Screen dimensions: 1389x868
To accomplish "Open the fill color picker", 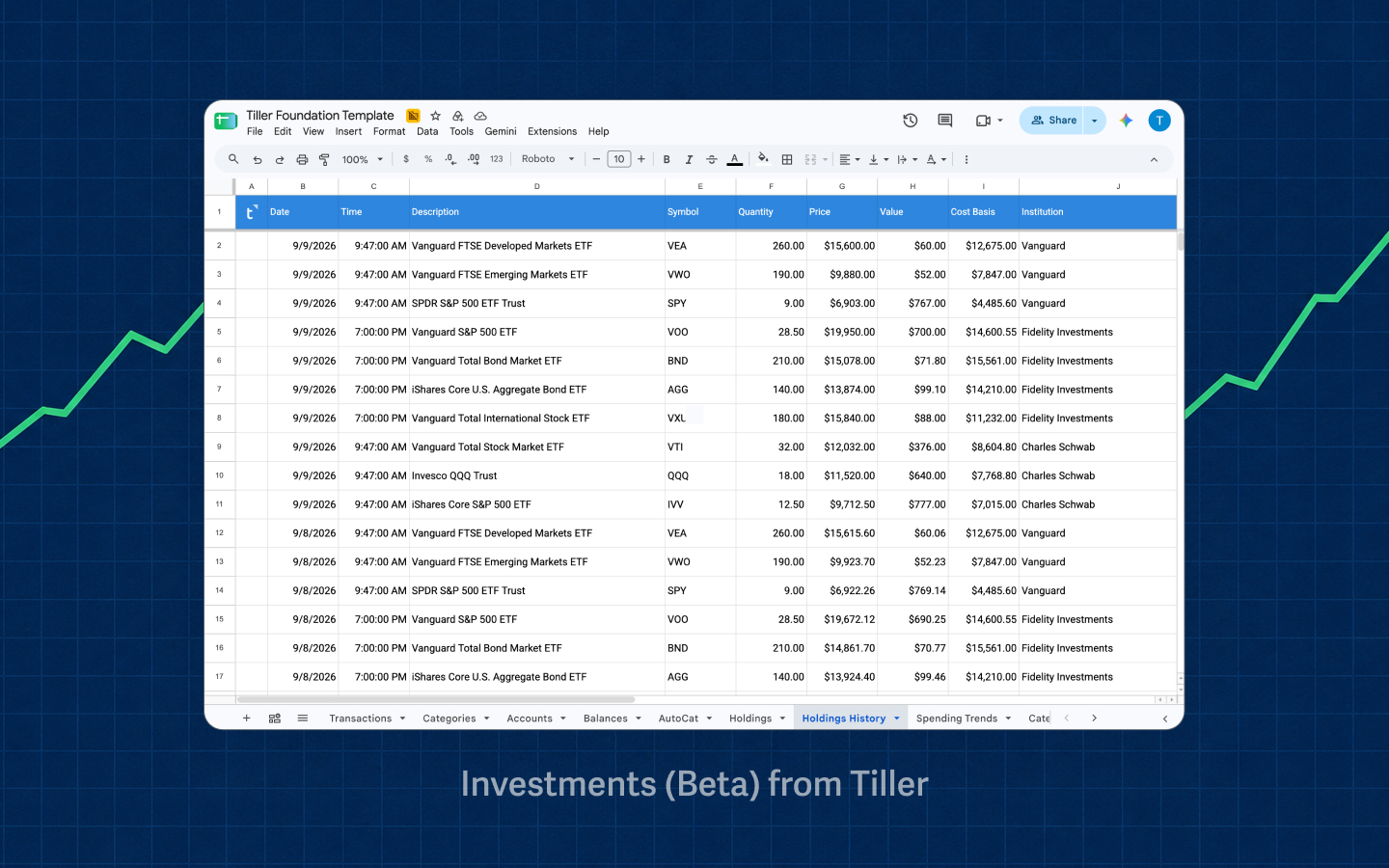I will click(763, 159).
